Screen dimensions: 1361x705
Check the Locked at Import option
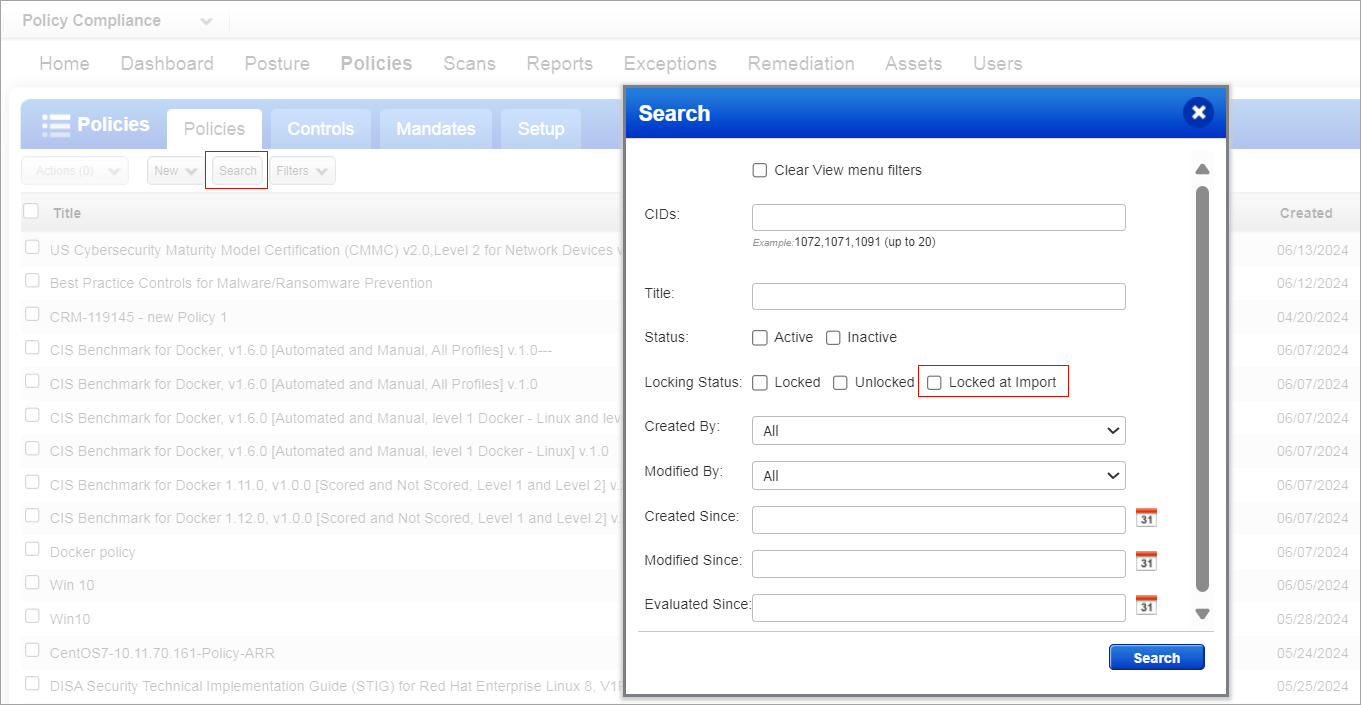pos(934,382)
